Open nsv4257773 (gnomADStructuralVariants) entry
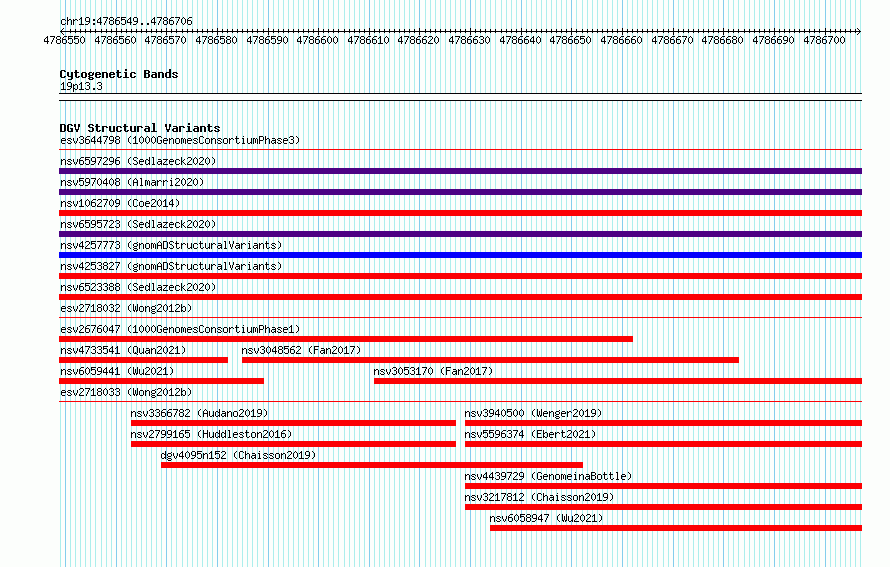The height and width of the screenshot is (567, 890). (171, 245)
